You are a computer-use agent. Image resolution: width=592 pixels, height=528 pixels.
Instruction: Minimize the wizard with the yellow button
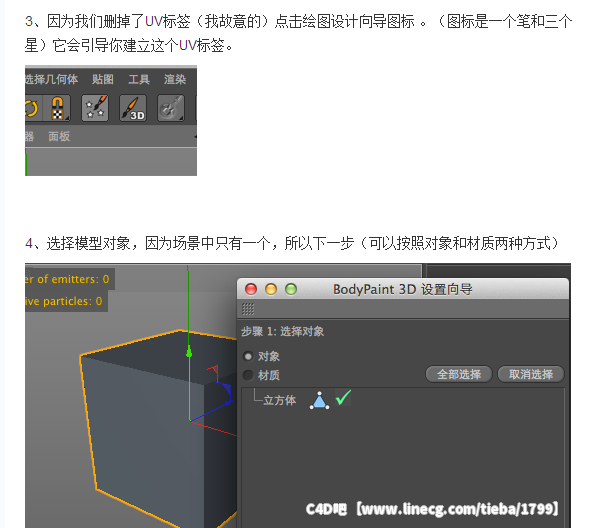pyautogui.click(x=271, y=289)
